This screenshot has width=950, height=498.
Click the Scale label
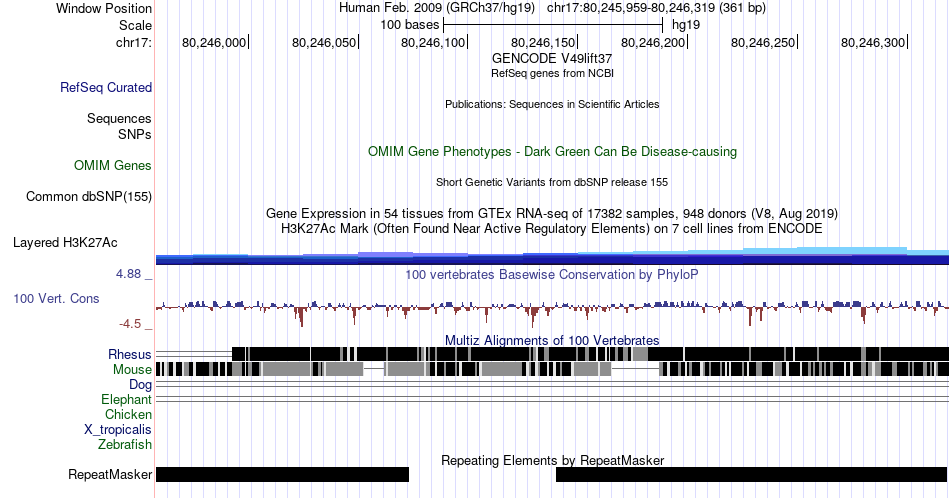click(x=136, y=25)
